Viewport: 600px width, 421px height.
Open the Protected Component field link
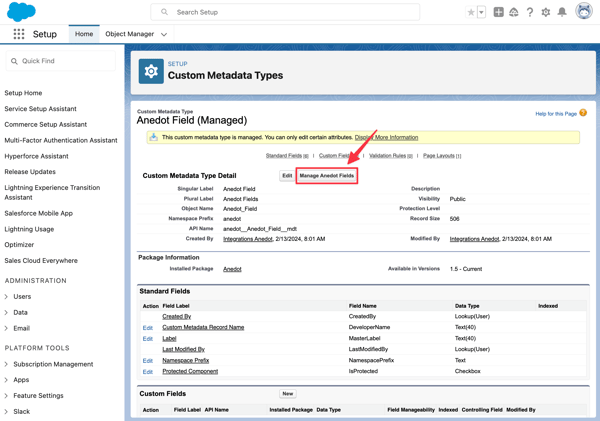pyautogui.click(x=190, y=371)
